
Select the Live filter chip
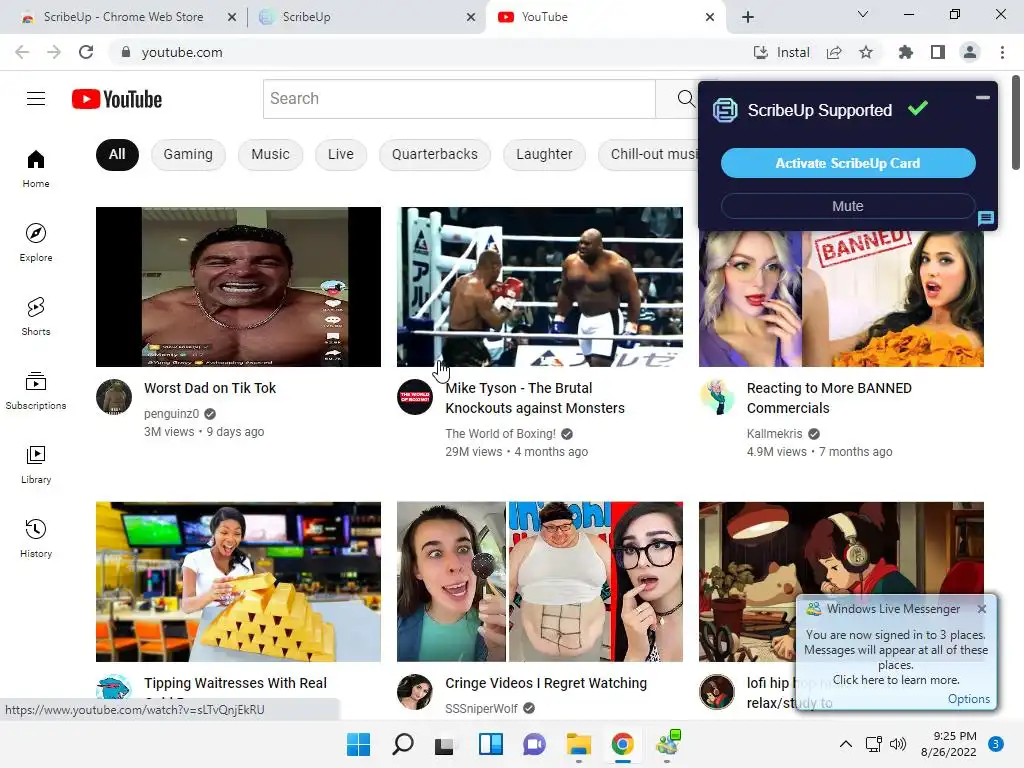(x=341, y=155)
